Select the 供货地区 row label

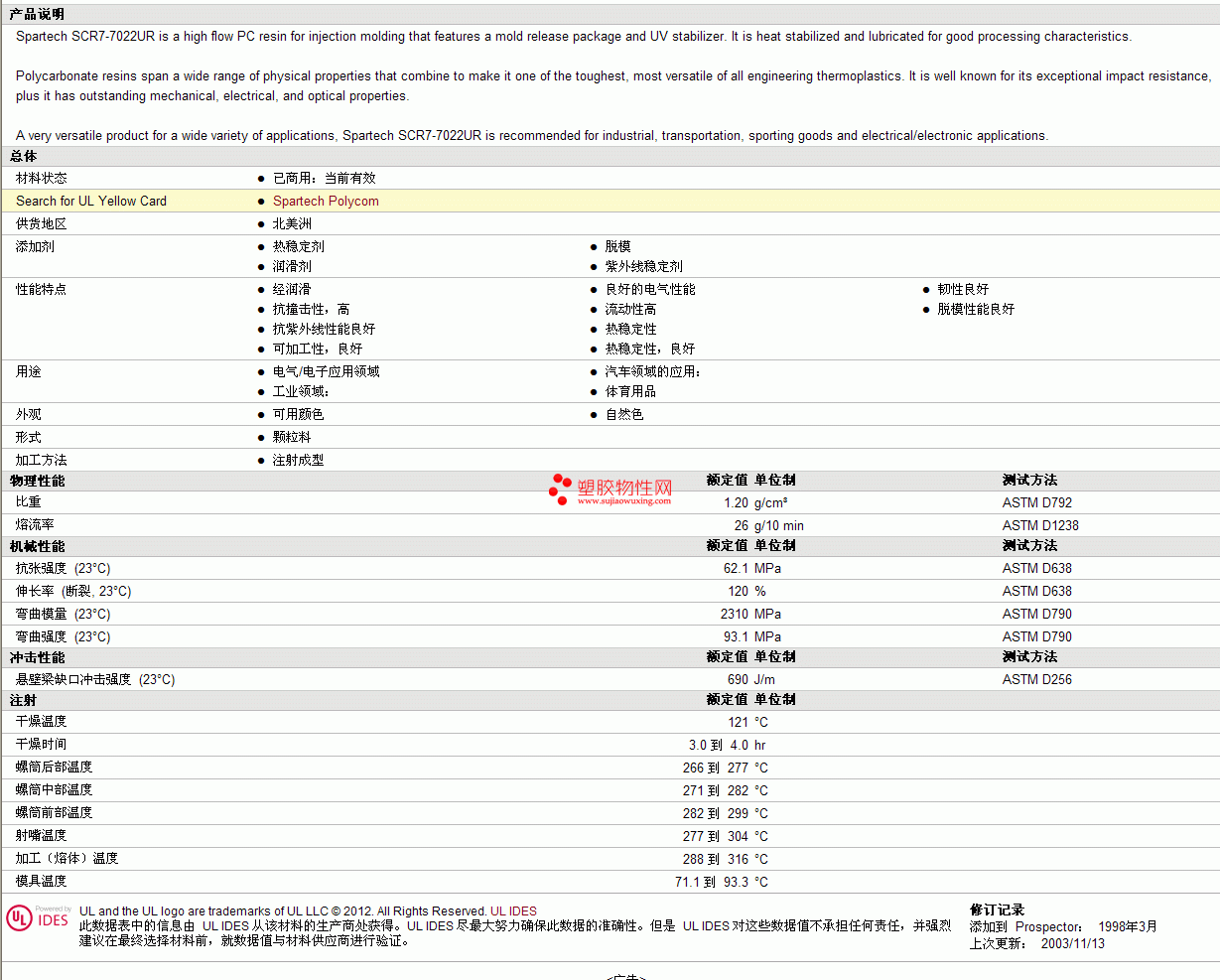[42, 223]
